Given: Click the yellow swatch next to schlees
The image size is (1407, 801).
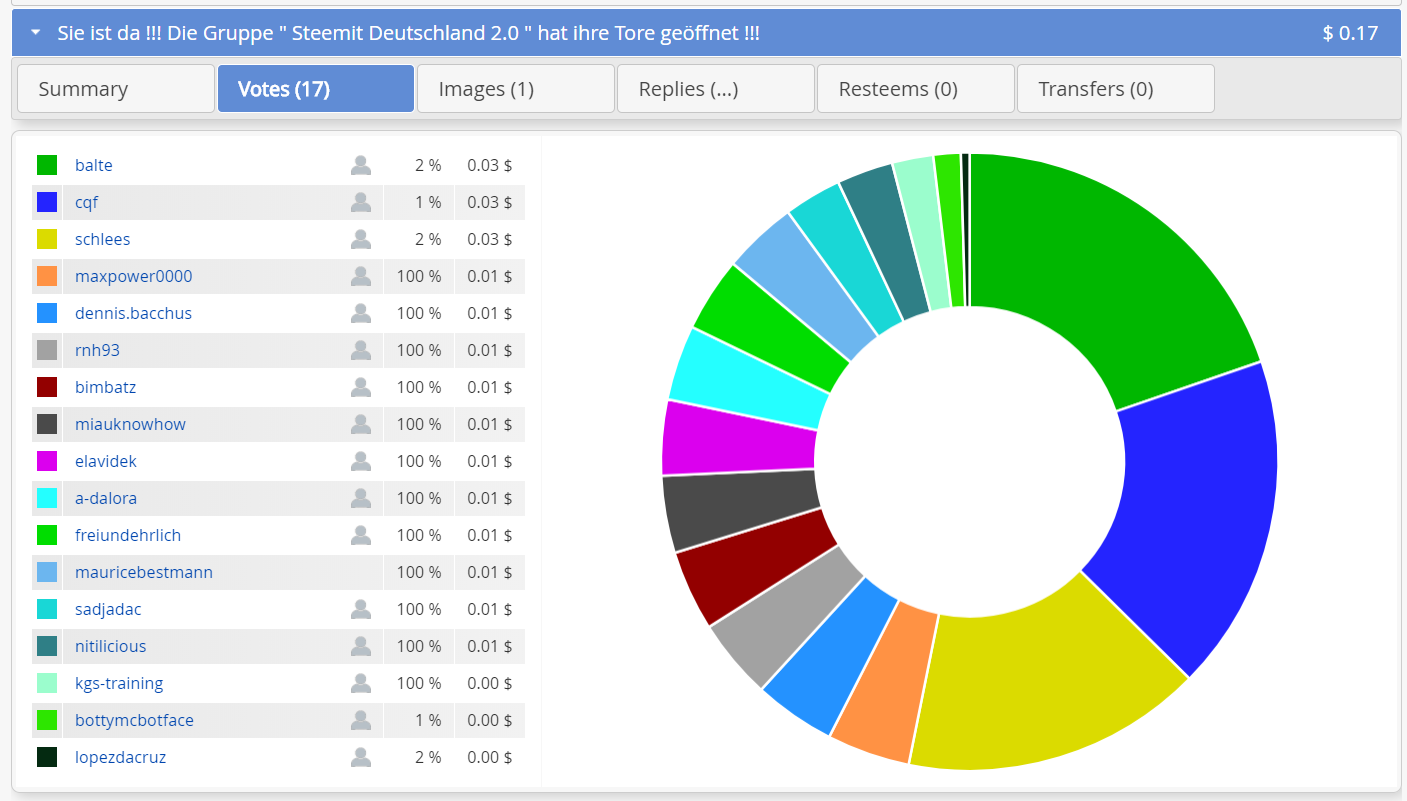Looking at the screenshot, I should pos(47,239).
